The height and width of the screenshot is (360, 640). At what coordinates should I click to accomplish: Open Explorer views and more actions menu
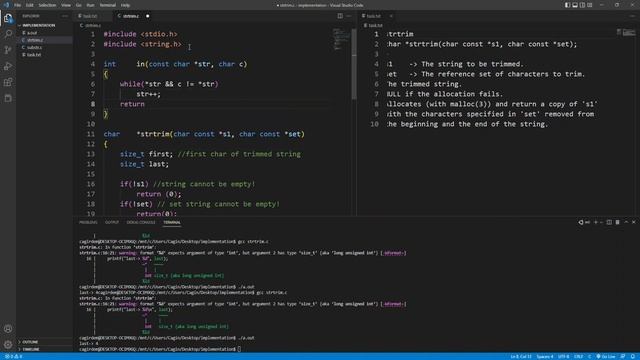click(x=65, y=16)
